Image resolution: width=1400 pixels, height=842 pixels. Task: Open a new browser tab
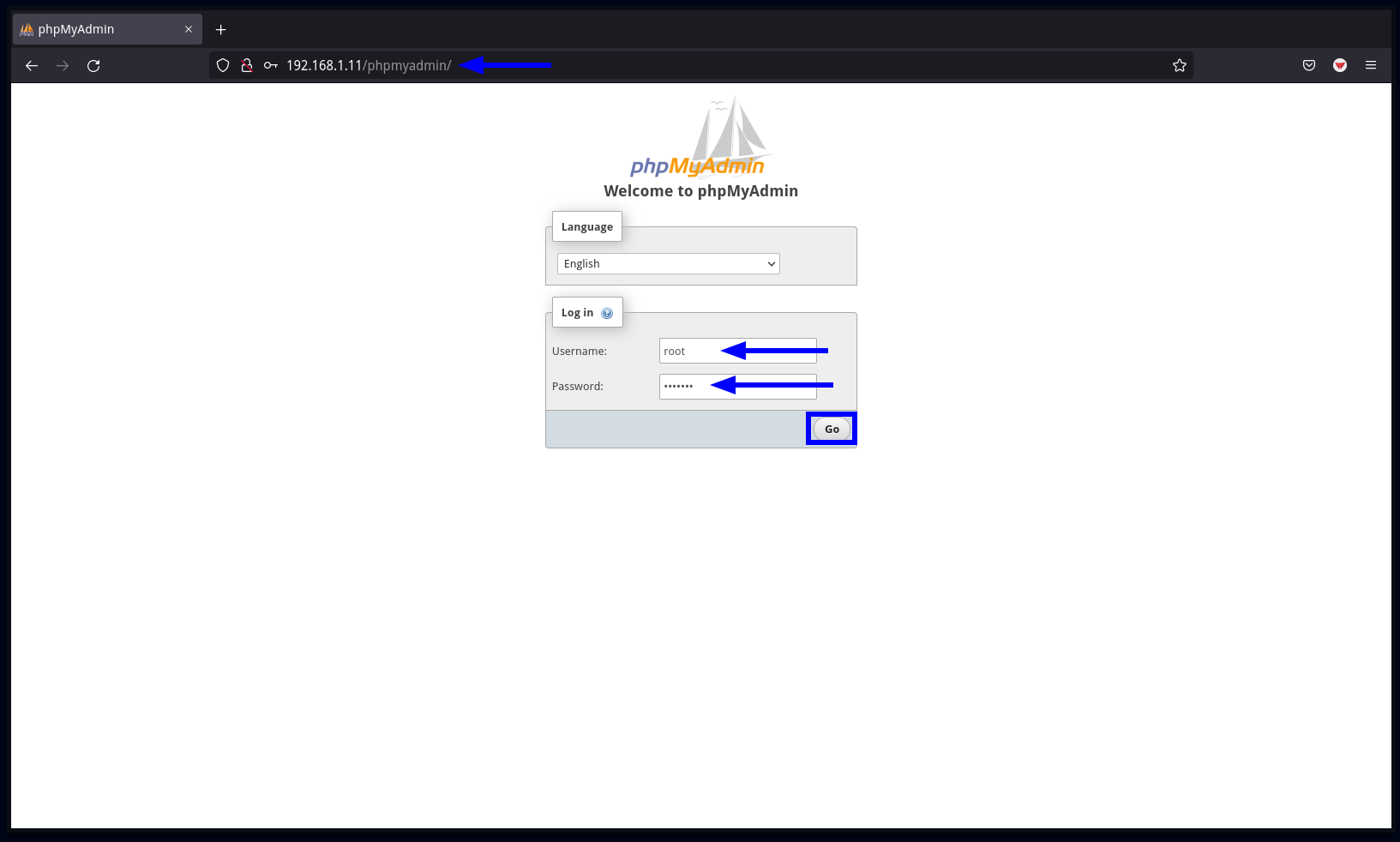(221, 29)
